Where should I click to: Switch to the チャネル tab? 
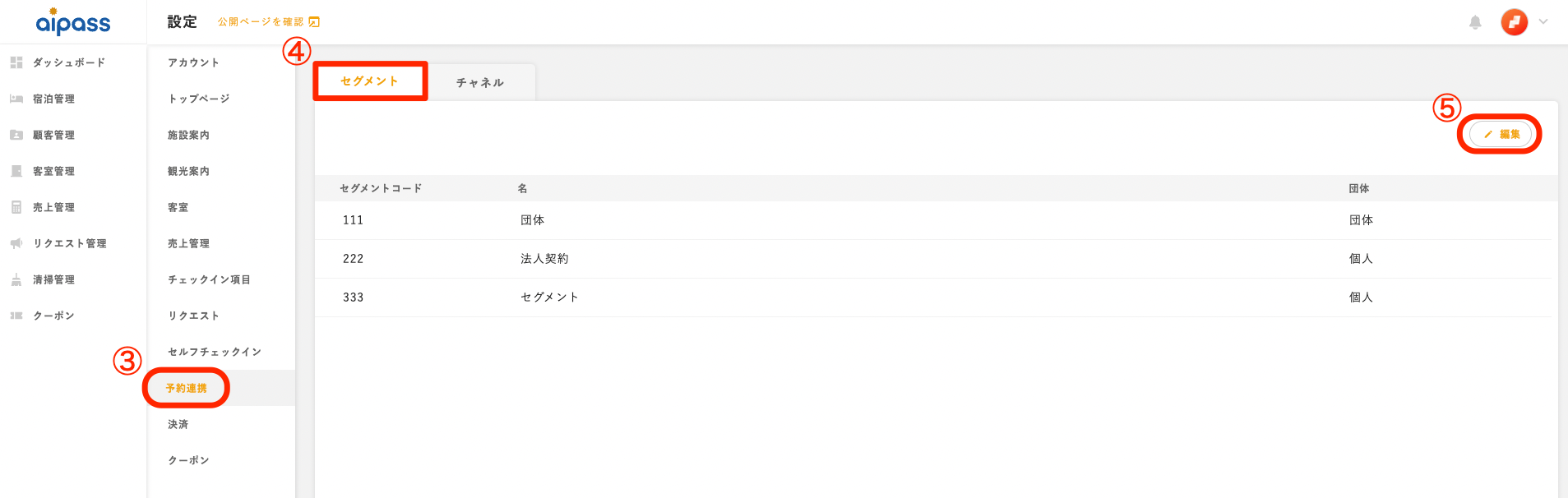(480, 83)
